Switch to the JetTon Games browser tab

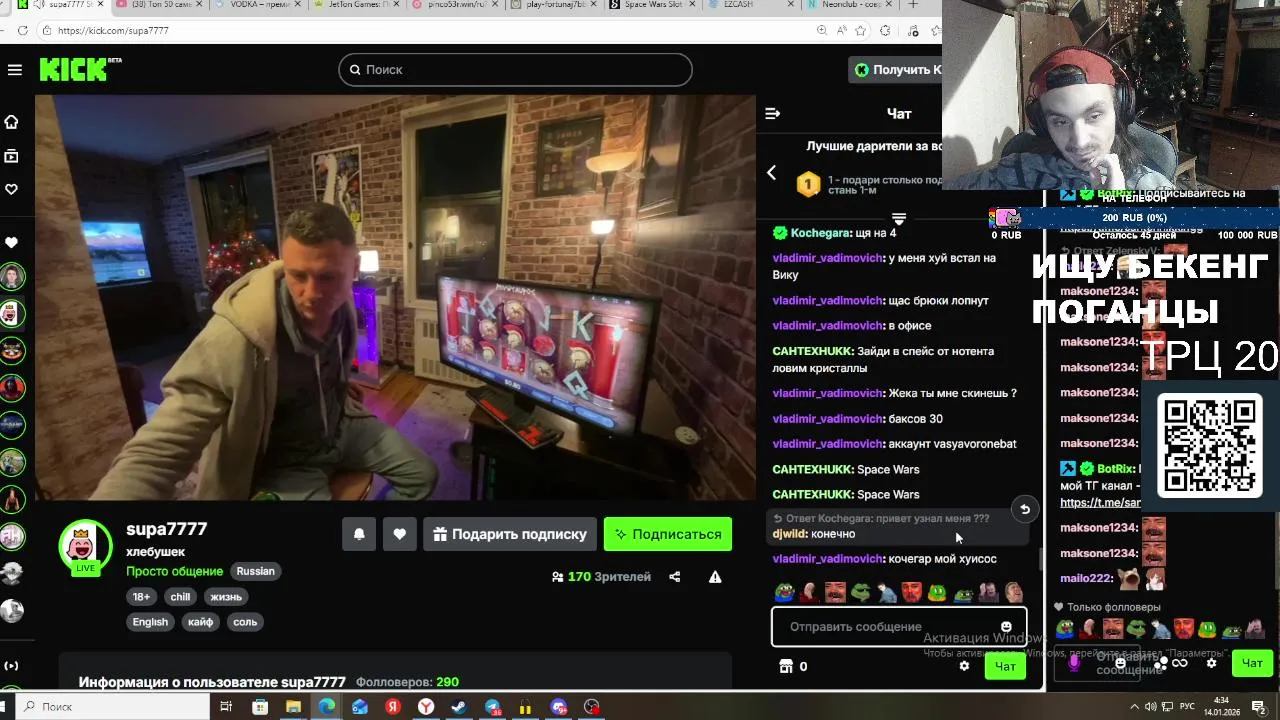[357, 5]
